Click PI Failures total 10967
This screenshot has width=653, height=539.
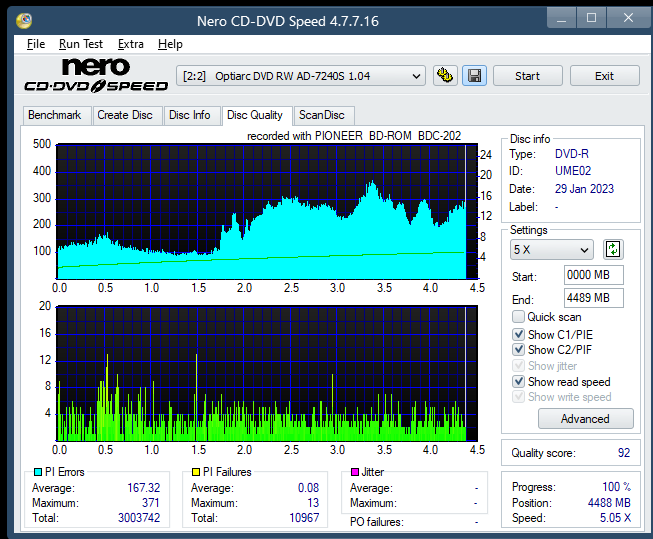click(304, 518)
